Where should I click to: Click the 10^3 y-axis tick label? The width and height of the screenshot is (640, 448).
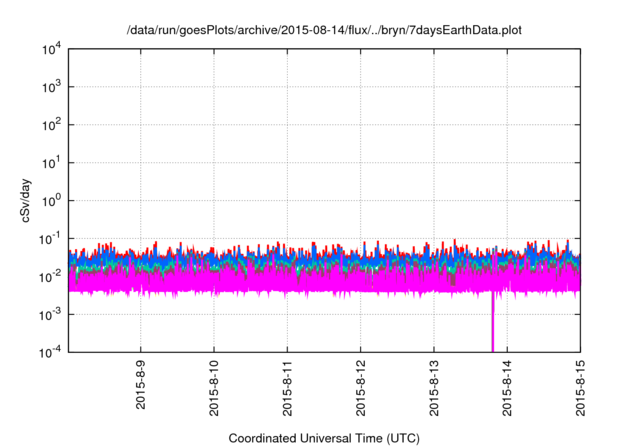point(51,87)
